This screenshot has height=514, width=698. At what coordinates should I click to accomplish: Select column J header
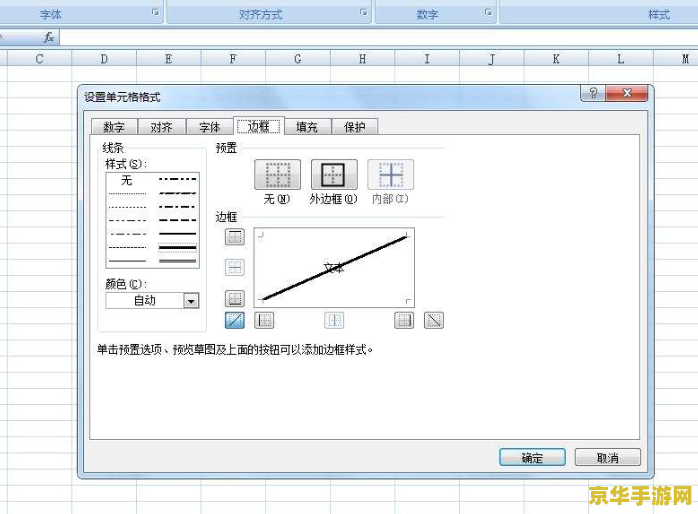click(x=491, y=58)
